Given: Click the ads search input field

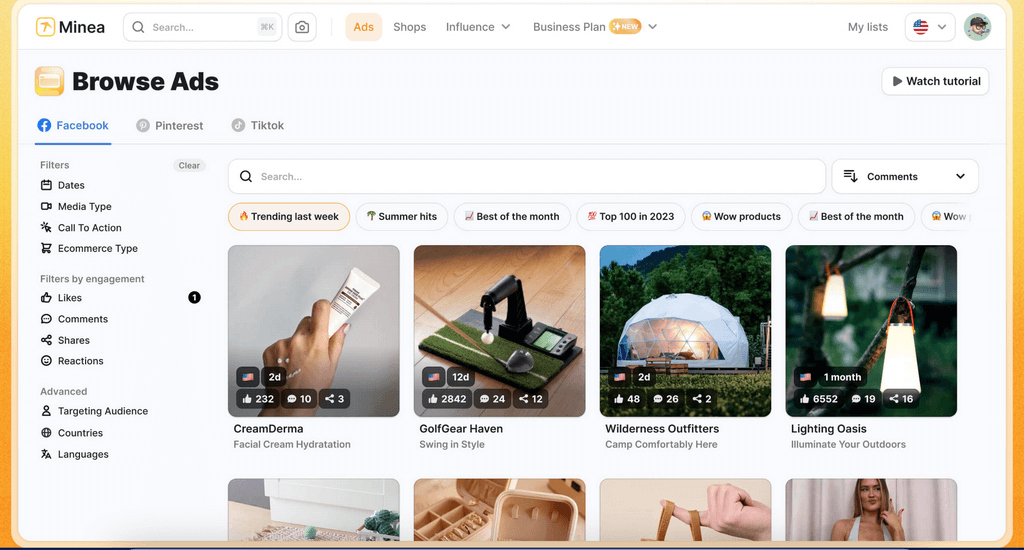Looking at the screenshot, I should (x=527, y=176).
